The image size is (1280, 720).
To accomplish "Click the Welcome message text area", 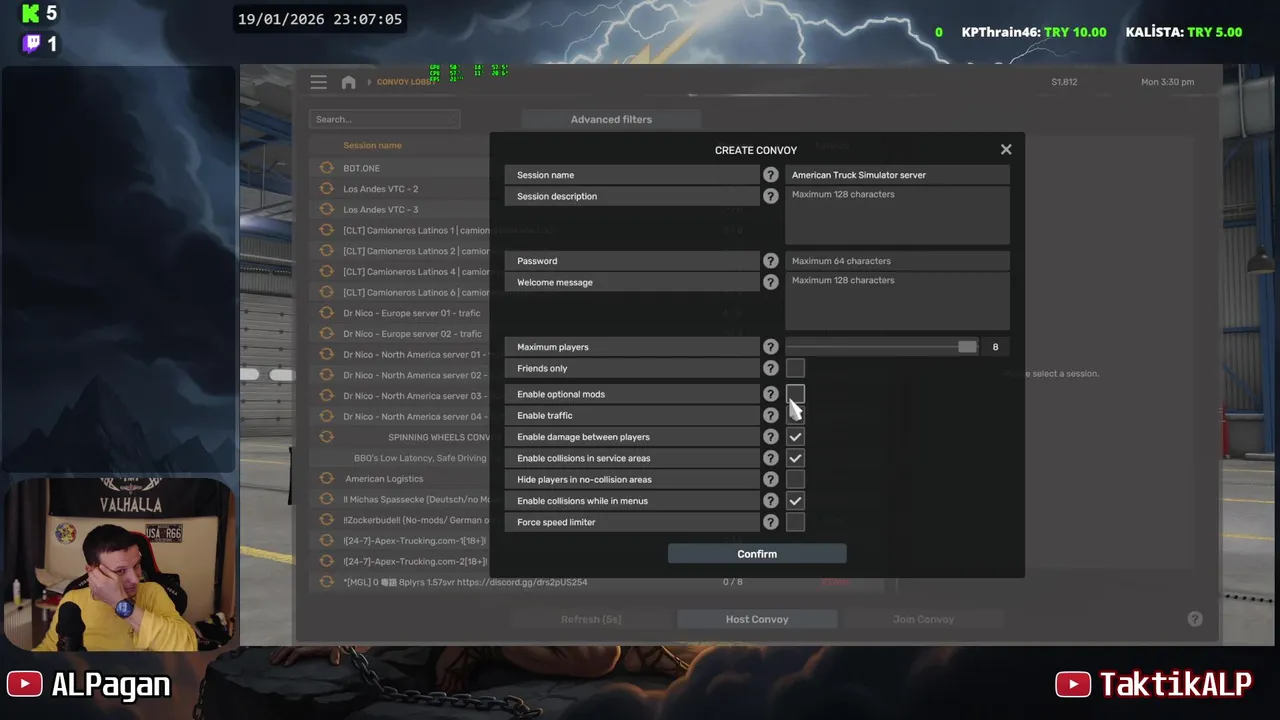I will click(x=897, y=301).
